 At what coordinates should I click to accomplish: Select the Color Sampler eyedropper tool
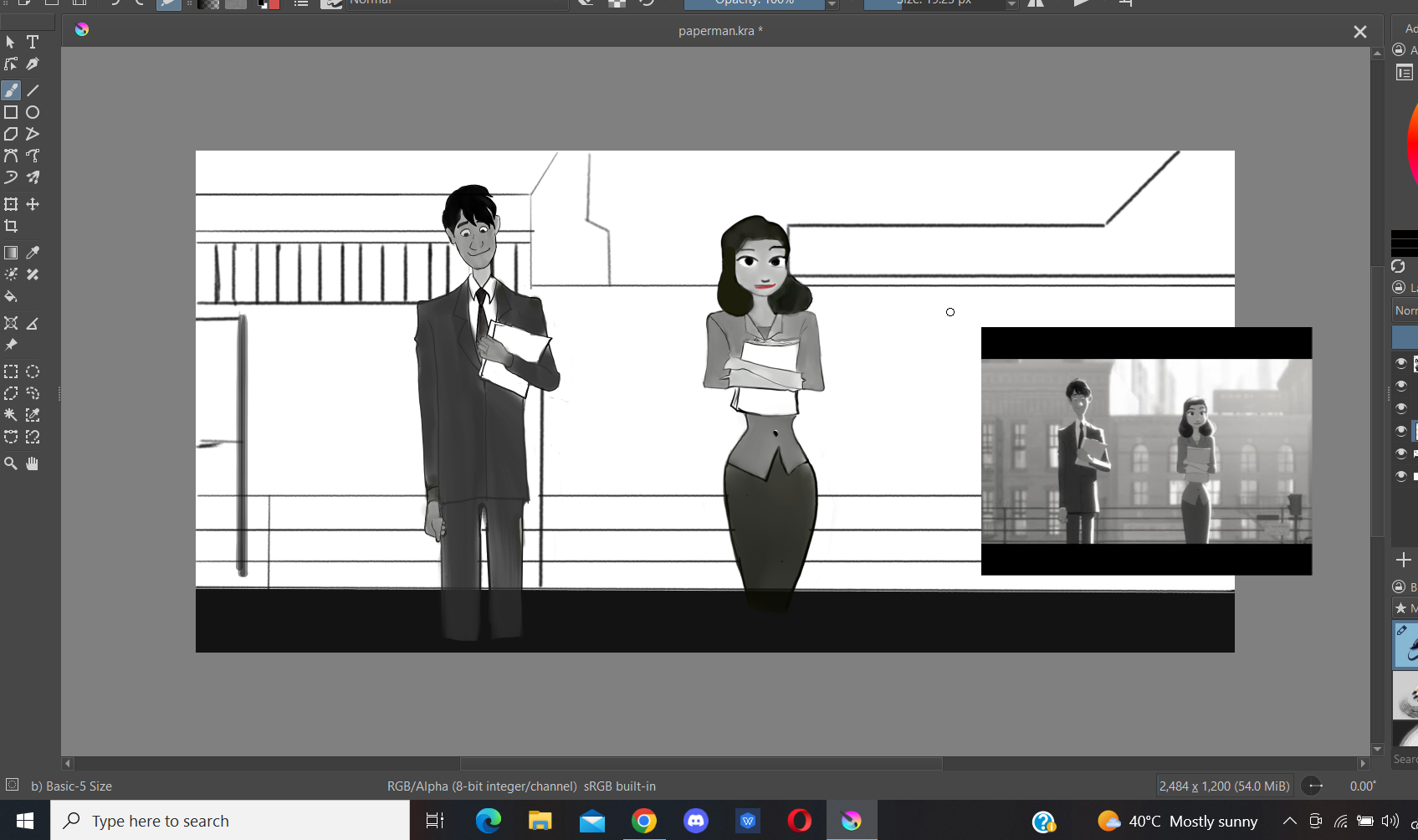[33, 253]
